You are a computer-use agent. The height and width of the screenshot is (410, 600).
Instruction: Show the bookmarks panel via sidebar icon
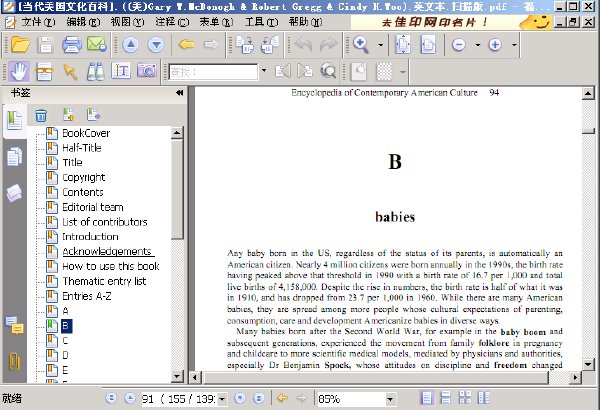point(14,120)
